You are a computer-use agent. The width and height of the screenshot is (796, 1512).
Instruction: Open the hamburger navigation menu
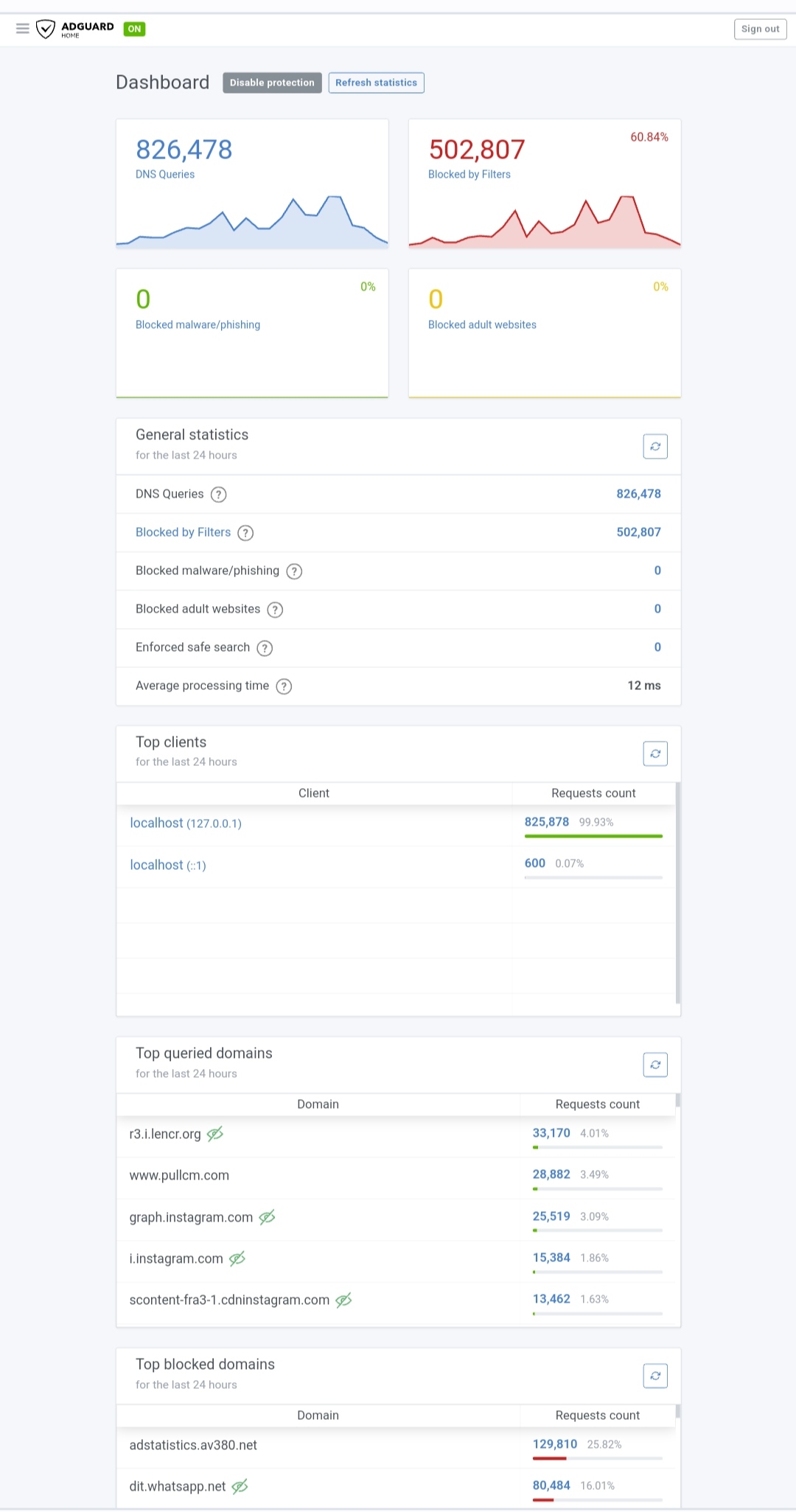point(22,29)
